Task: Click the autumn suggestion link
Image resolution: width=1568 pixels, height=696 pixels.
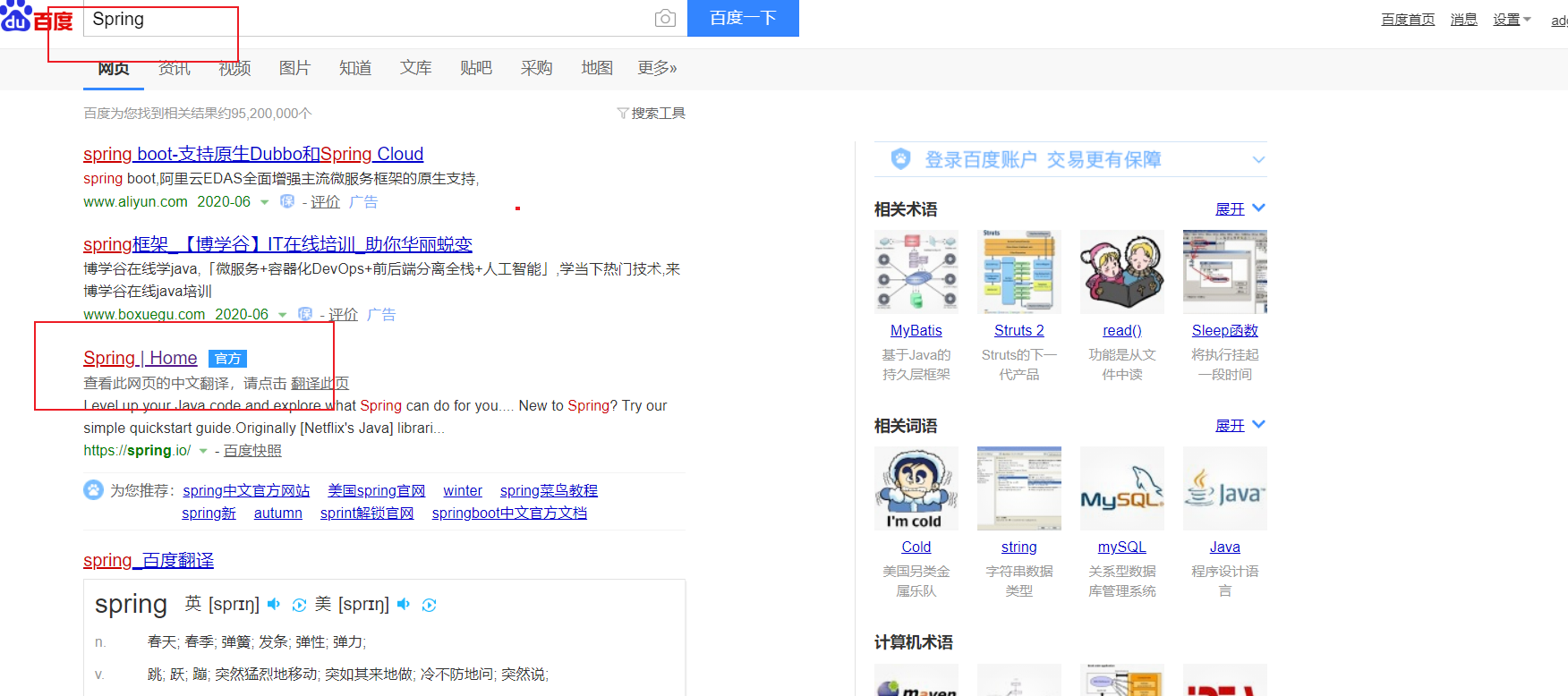Action: [278, 513]
